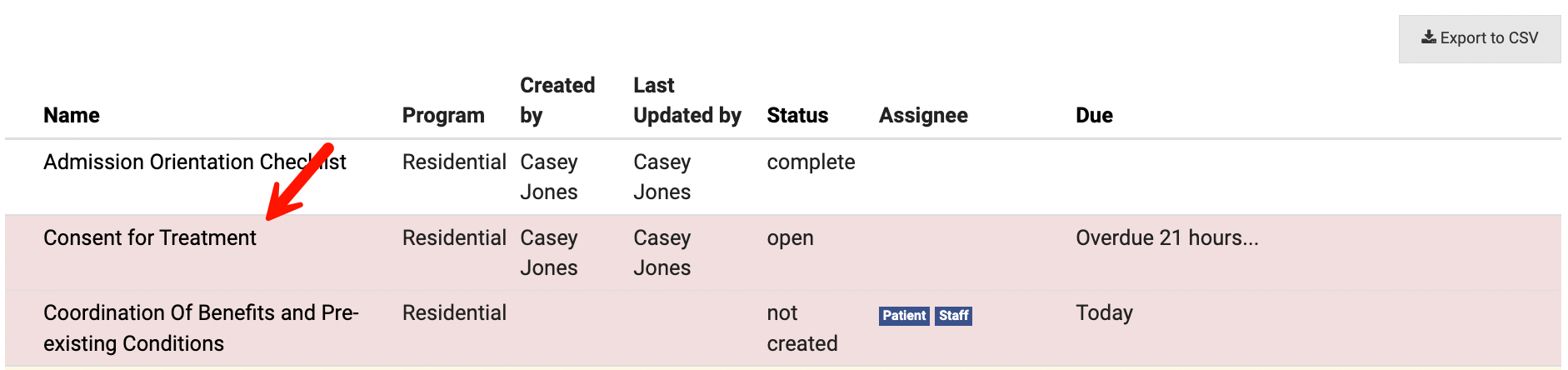Open the Consent for Treatment form
The height and width of the screenshot is (370, 1568).
point(150,237)
